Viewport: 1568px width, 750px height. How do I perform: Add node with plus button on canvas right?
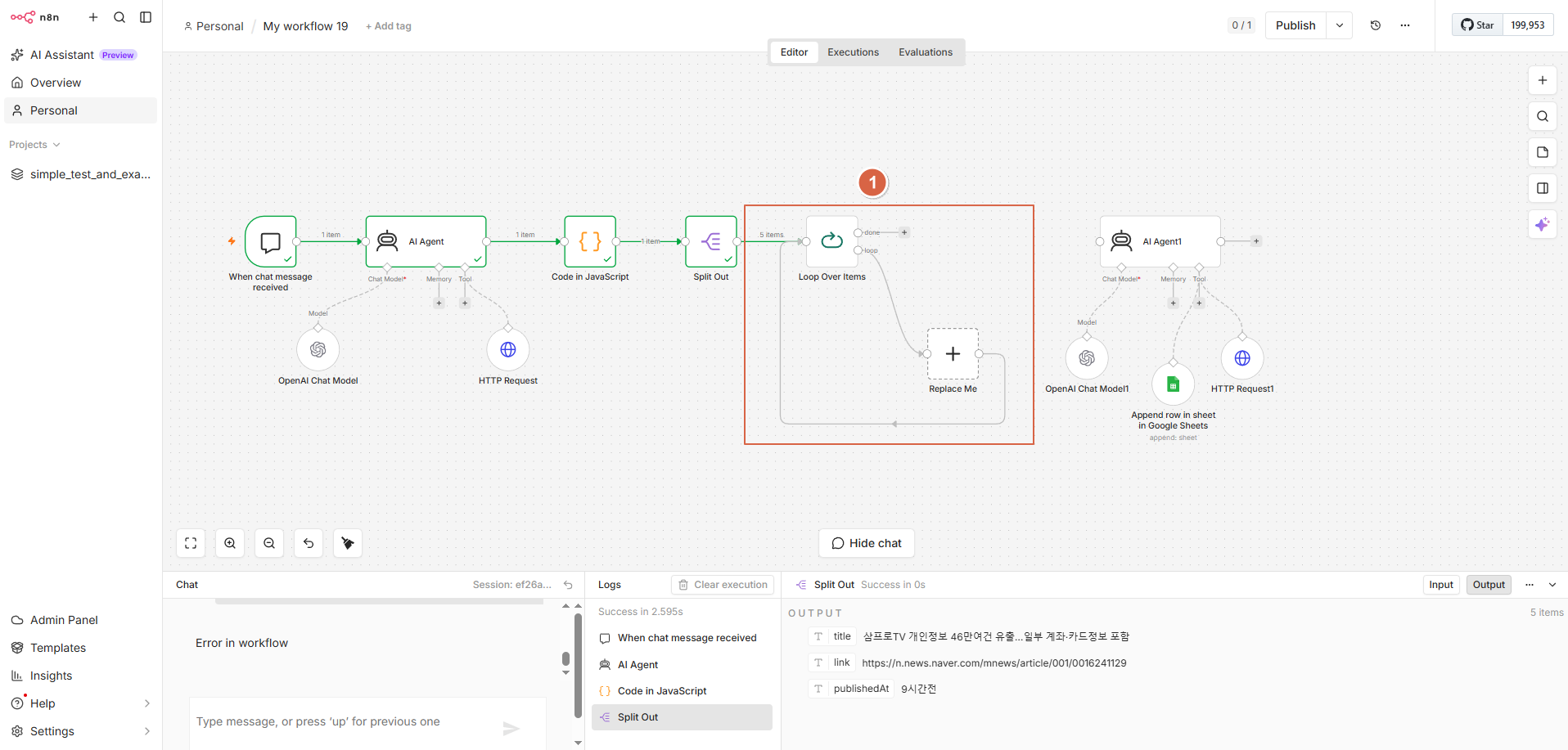click(x=1543, y=80)
